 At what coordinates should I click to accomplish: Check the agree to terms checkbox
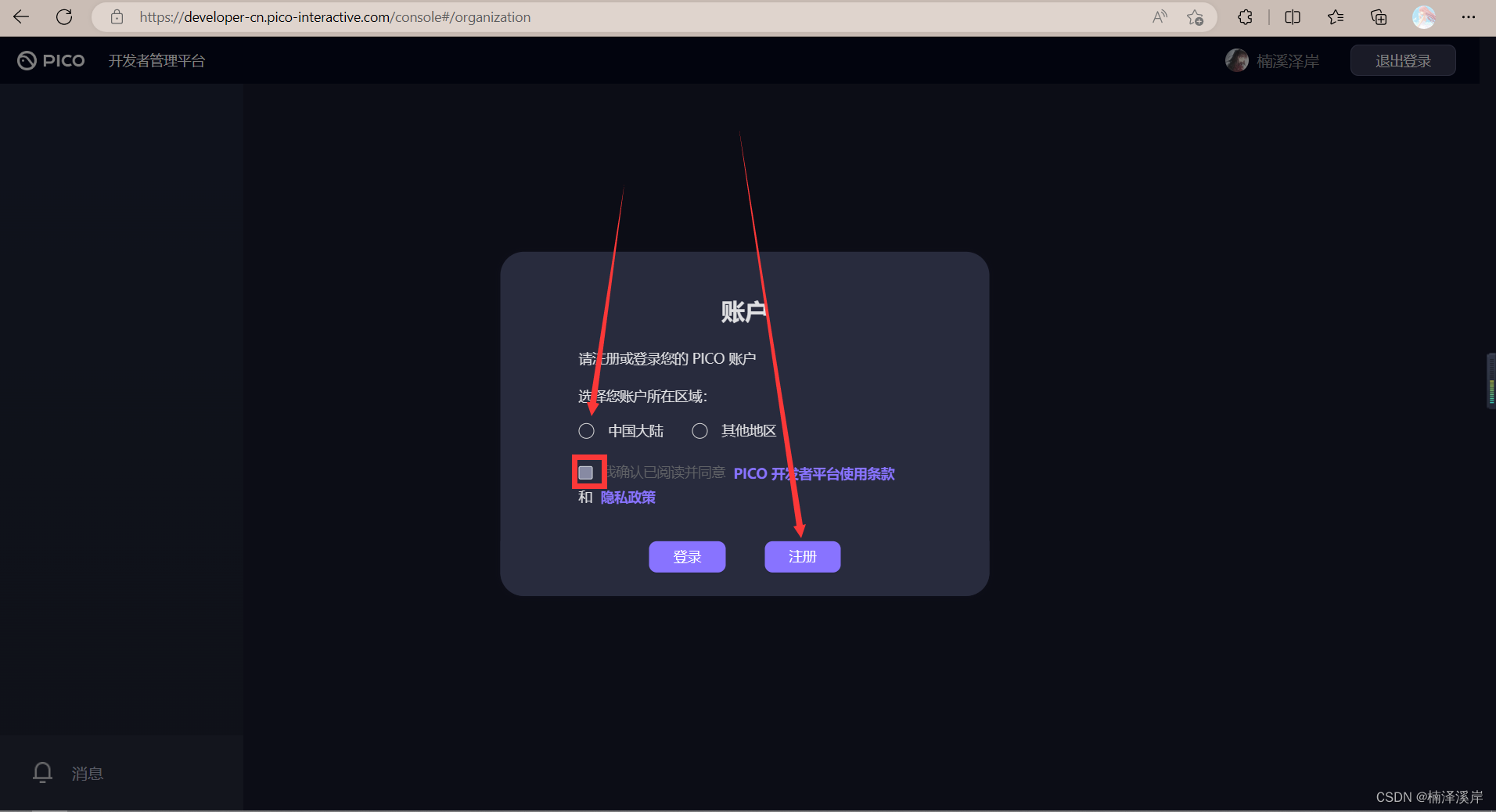click(585, 472)
